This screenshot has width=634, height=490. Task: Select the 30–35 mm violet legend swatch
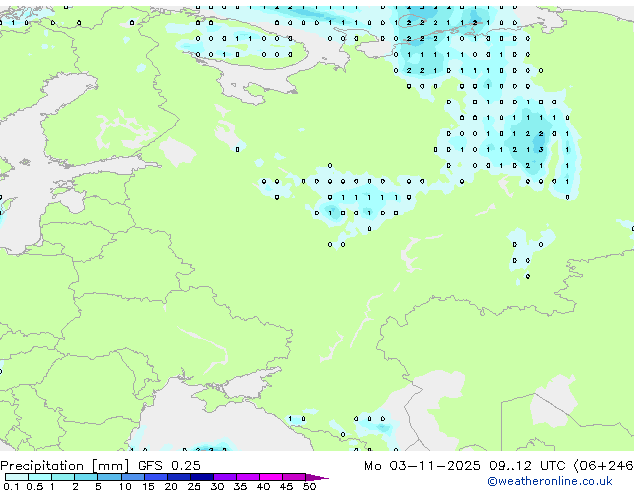pos(224,477)
